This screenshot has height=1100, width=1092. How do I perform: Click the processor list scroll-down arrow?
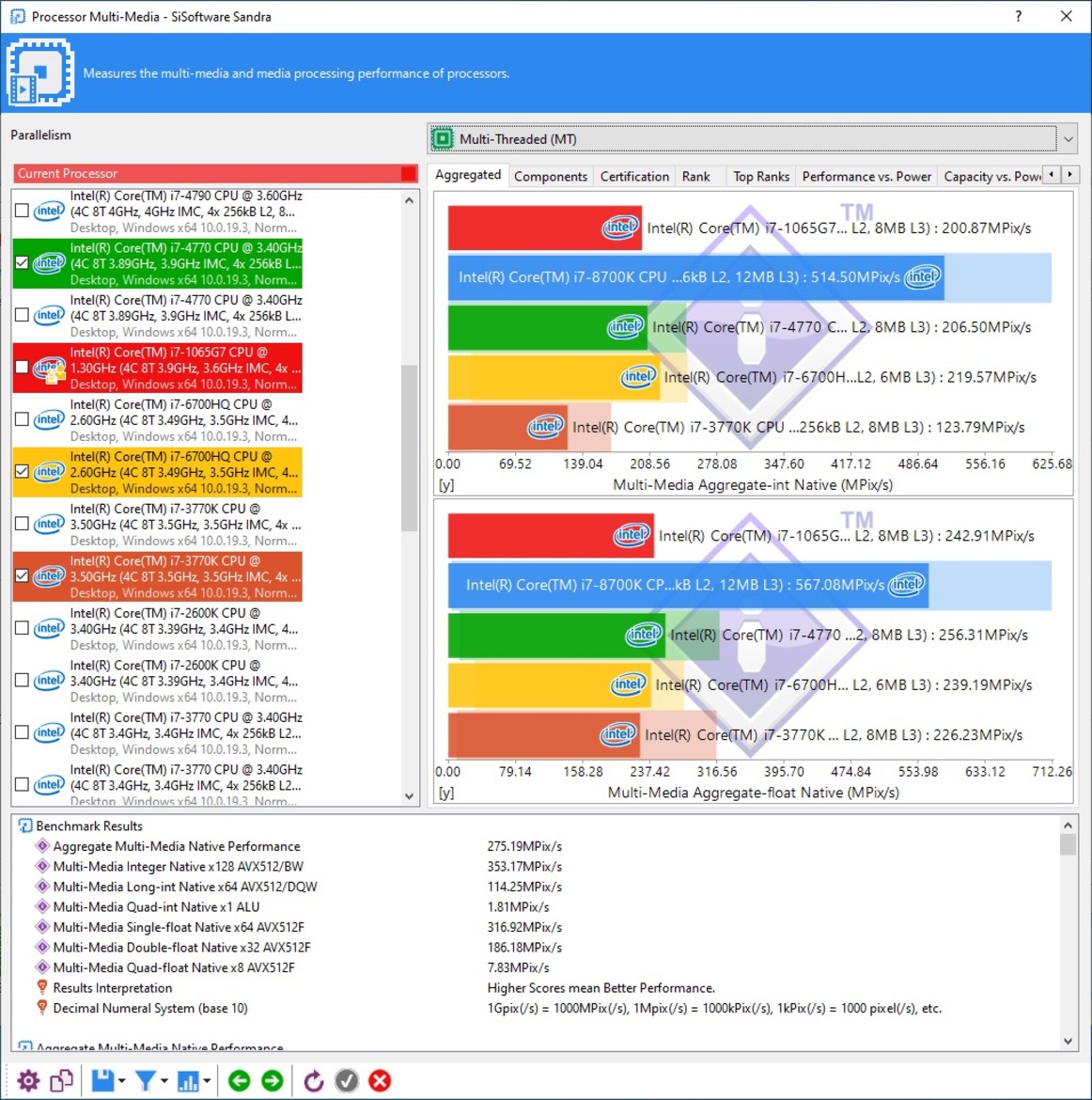click(410, 796)
